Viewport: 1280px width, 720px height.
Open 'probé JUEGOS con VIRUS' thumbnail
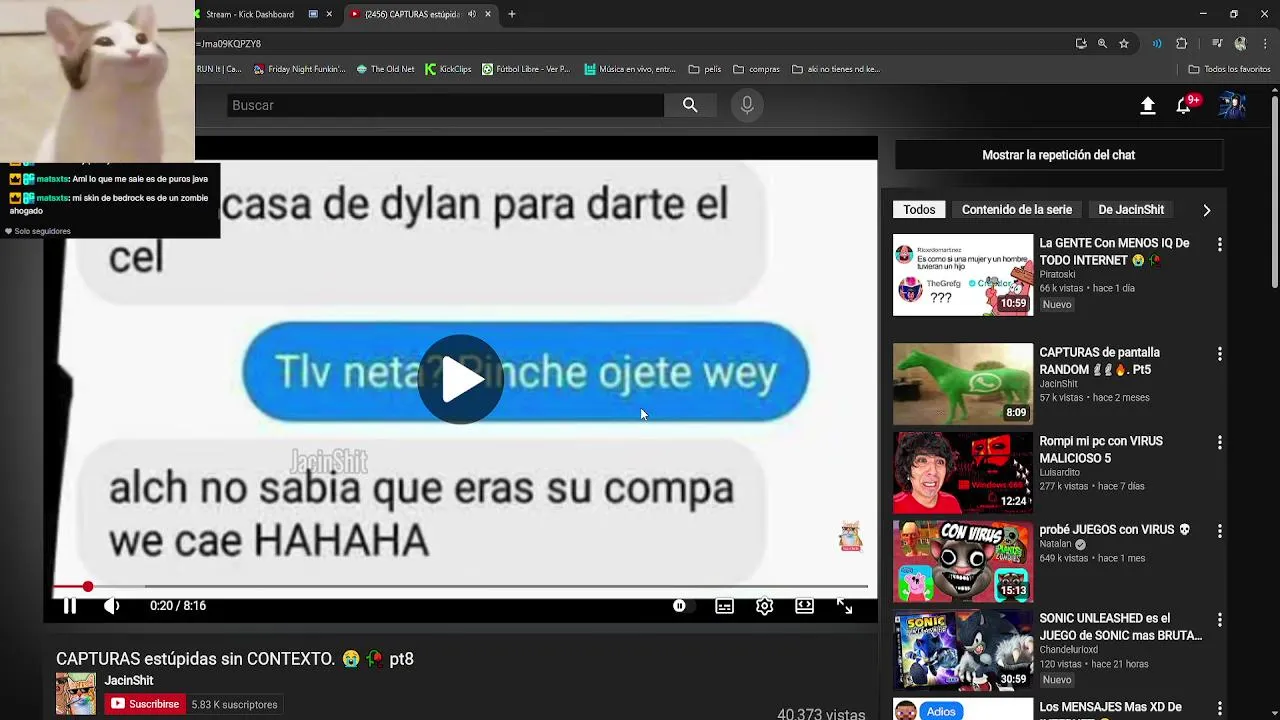coord(963,562)
